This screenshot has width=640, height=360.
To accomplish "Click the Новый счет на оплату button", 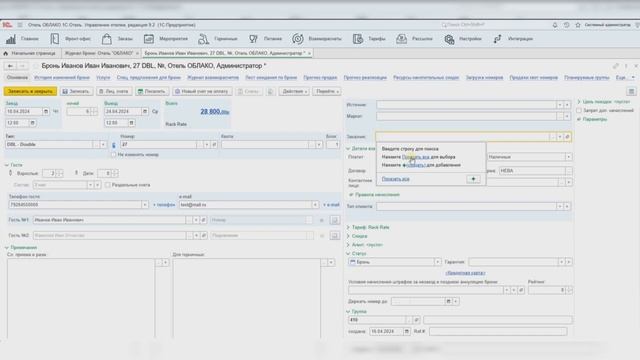I will click(202, 91).
